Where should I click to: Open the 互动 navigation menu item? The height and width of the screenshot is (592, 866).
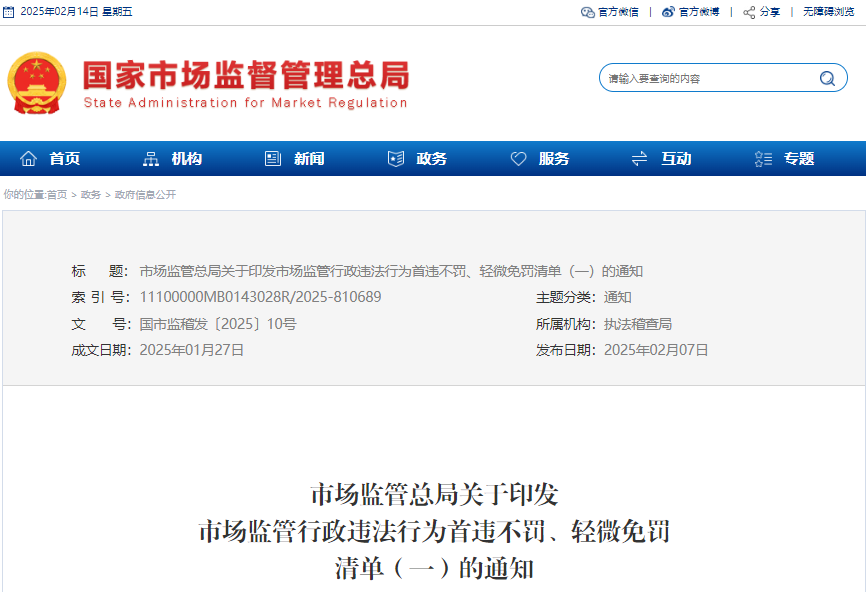[x=677, y=159]
